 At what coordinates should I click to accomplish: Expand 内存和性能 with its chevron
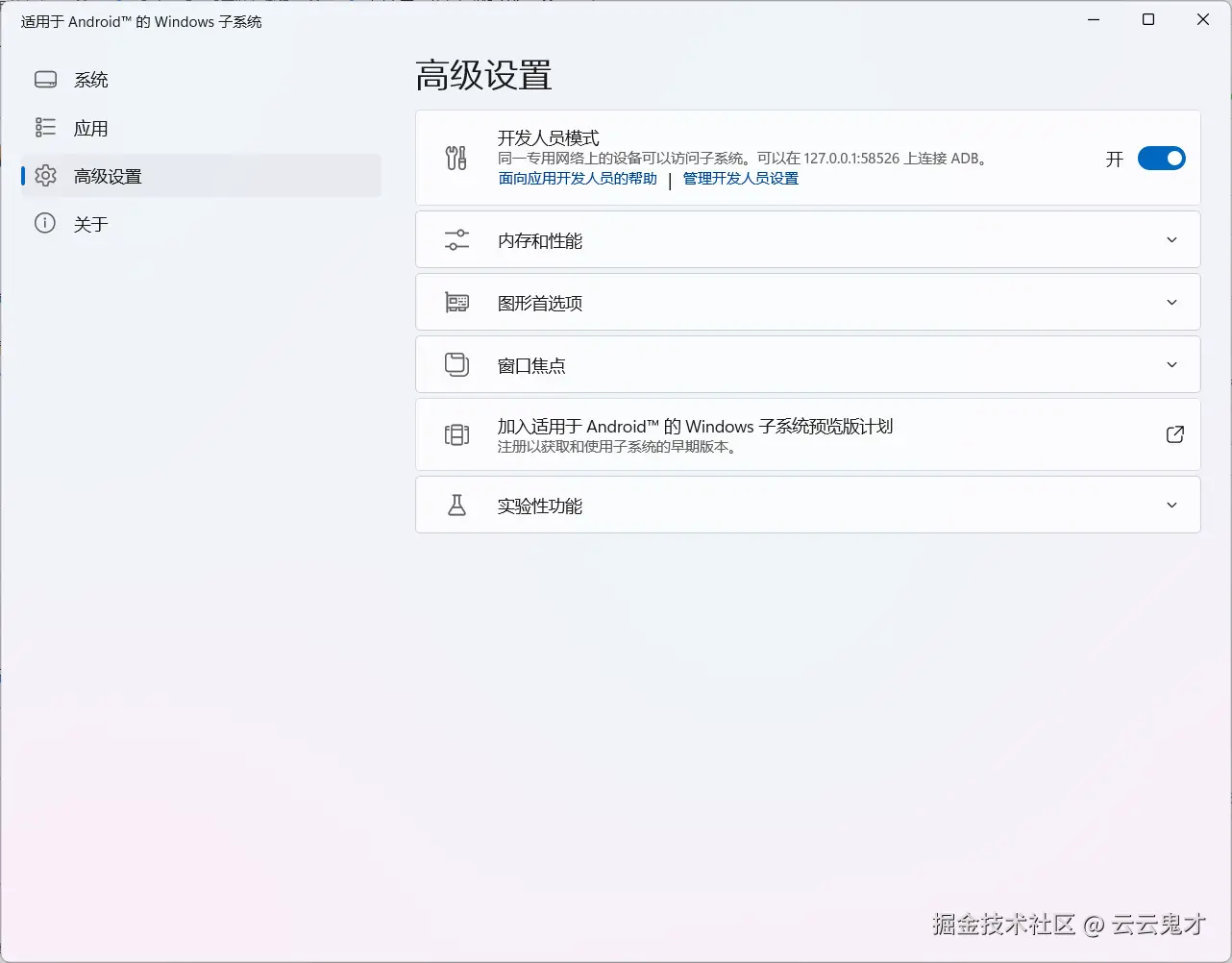[x=1171, y=240]
